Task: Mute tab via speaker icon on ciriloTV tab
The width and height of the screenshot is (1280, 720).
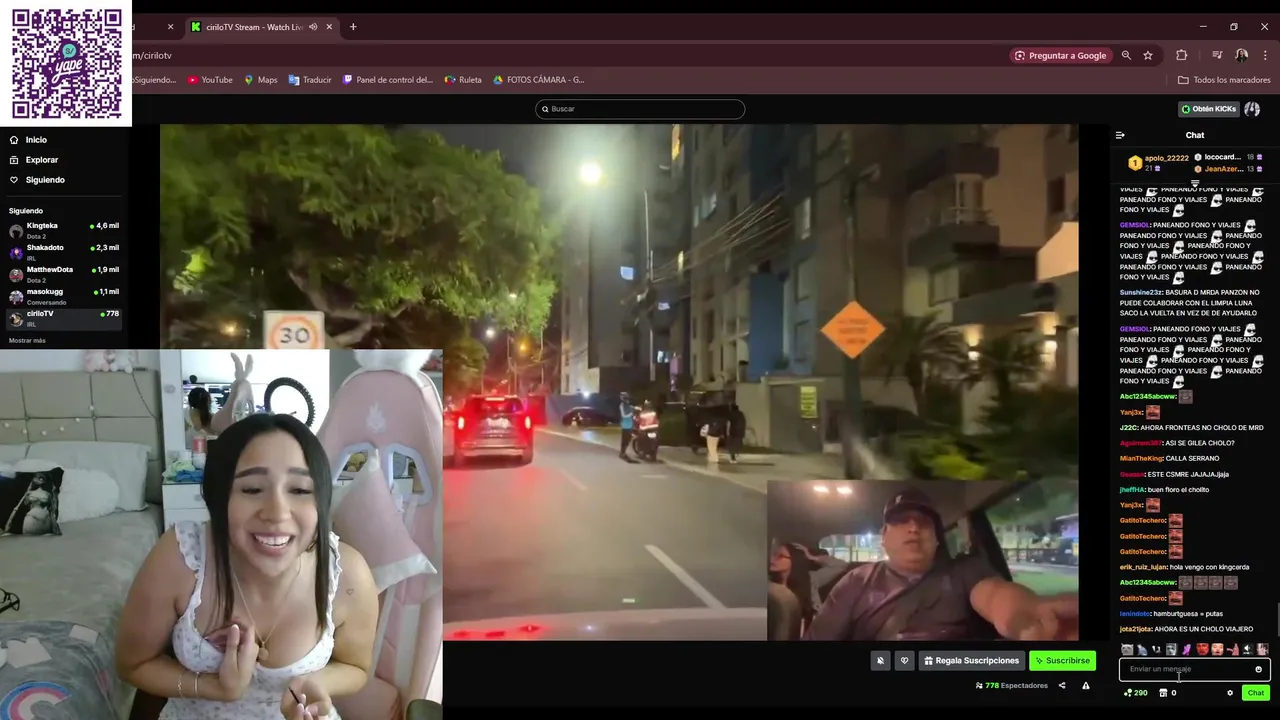Action: (x=313, y=27)
